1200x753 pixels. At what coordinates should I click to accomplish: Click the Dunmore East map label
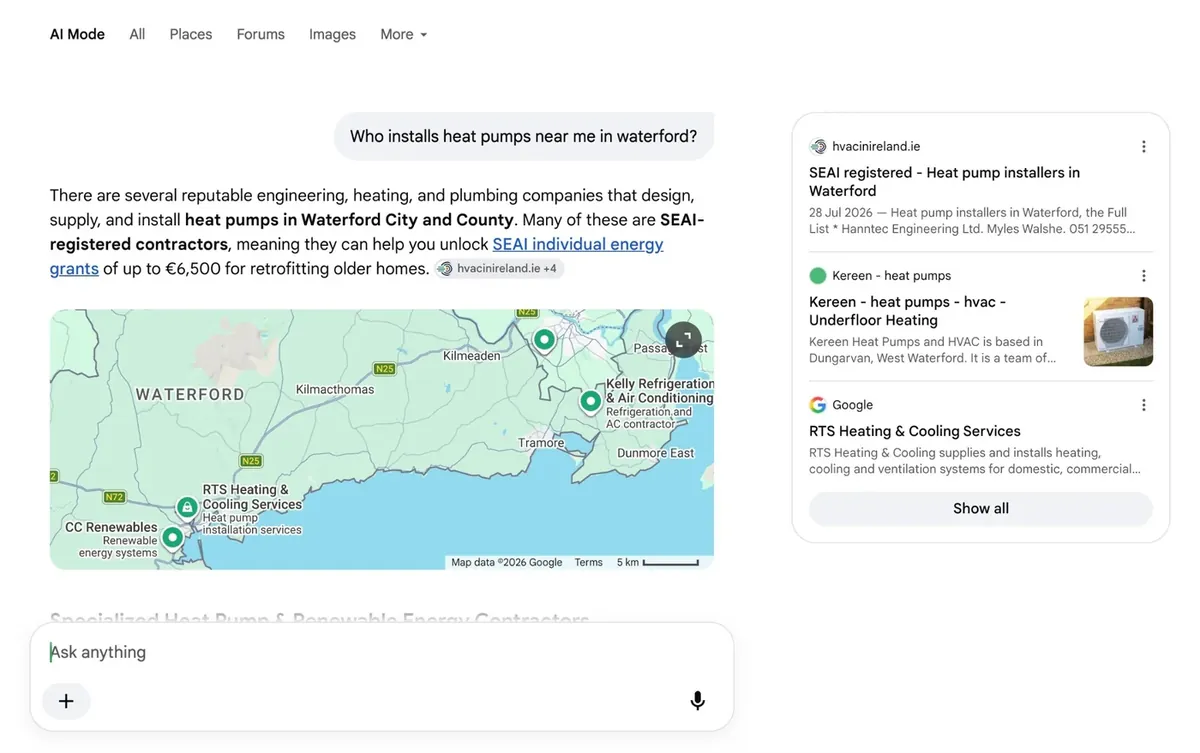point(656,453)
